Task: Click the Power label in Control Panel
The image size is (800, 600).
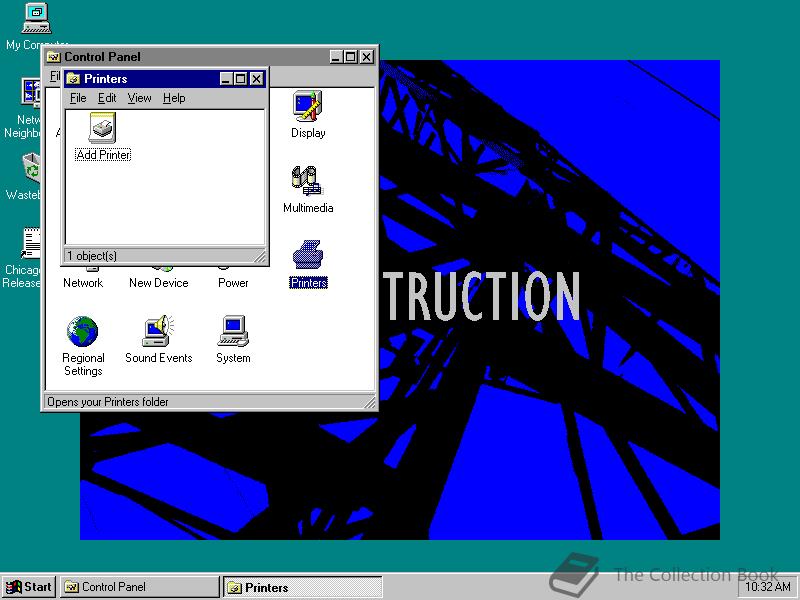Action: point(233,283)
